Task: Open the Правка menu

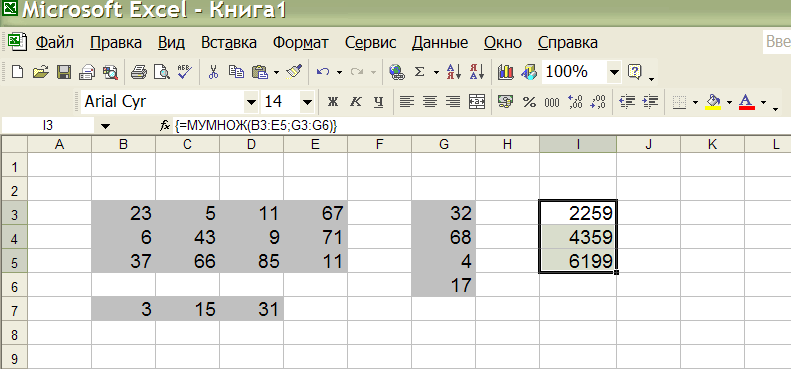Action: [x=116, y=42]
